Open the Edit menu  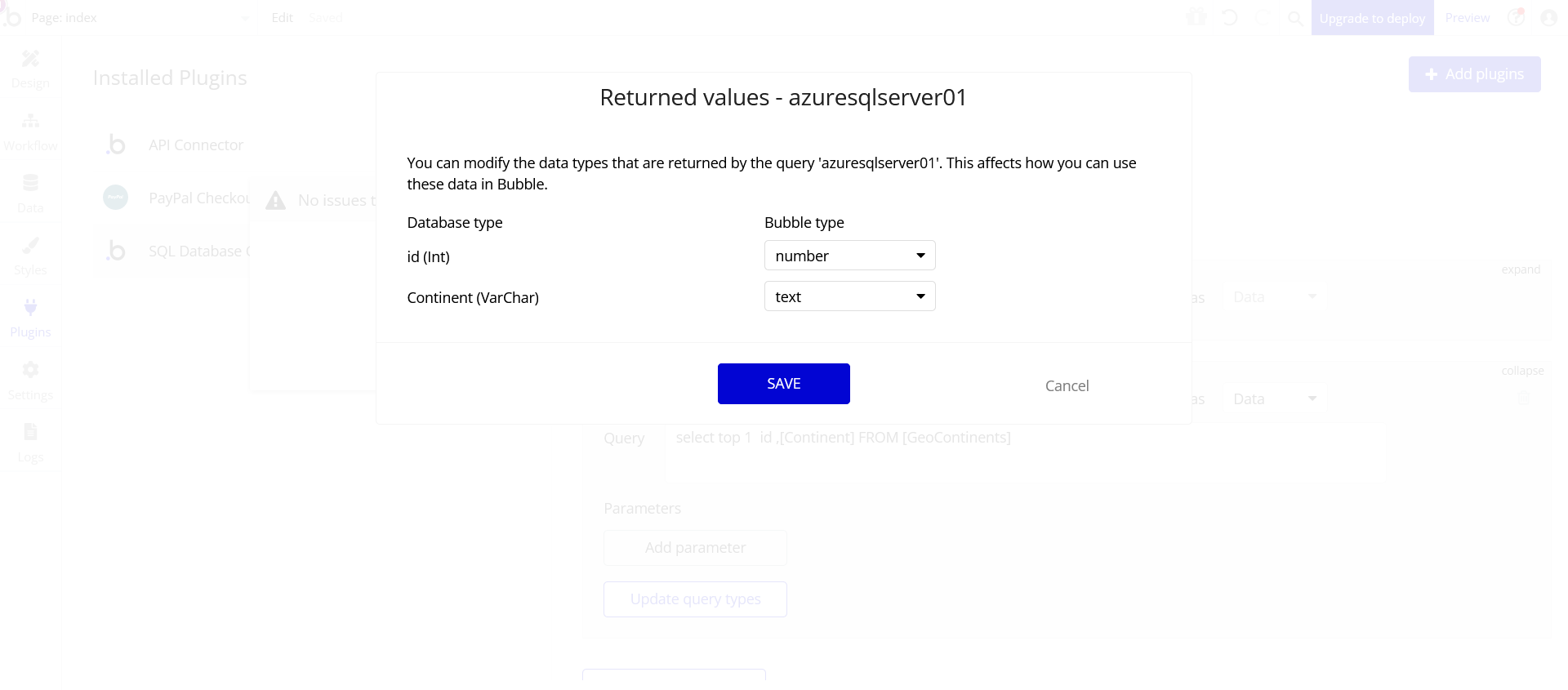coord(282,18)
